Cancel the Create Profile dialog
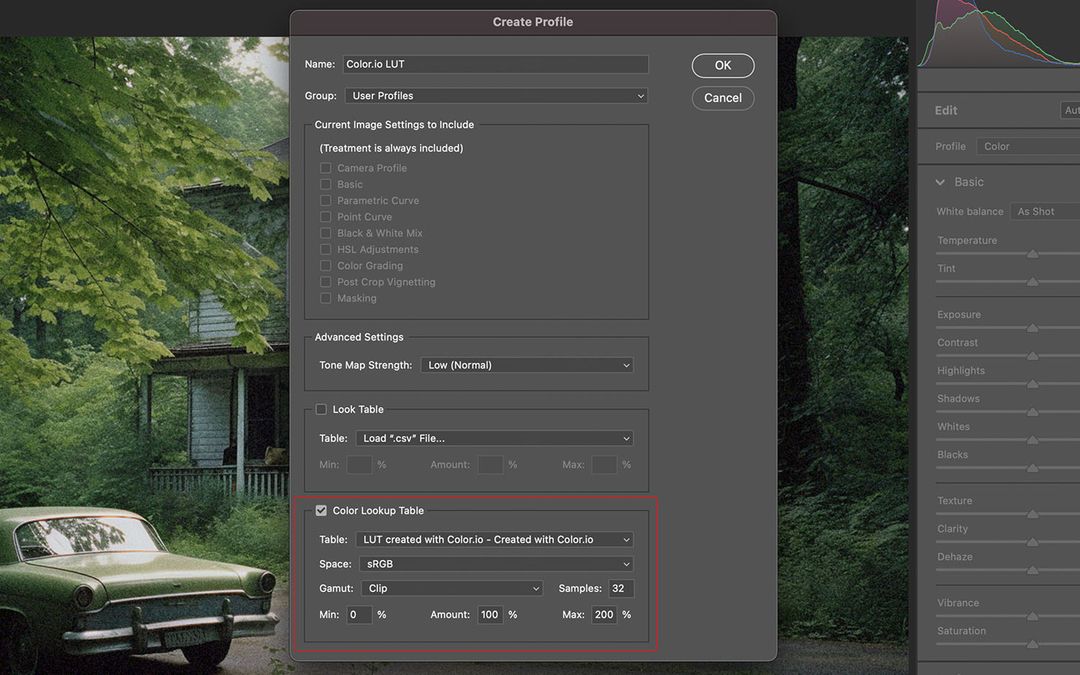 (722, 98)
